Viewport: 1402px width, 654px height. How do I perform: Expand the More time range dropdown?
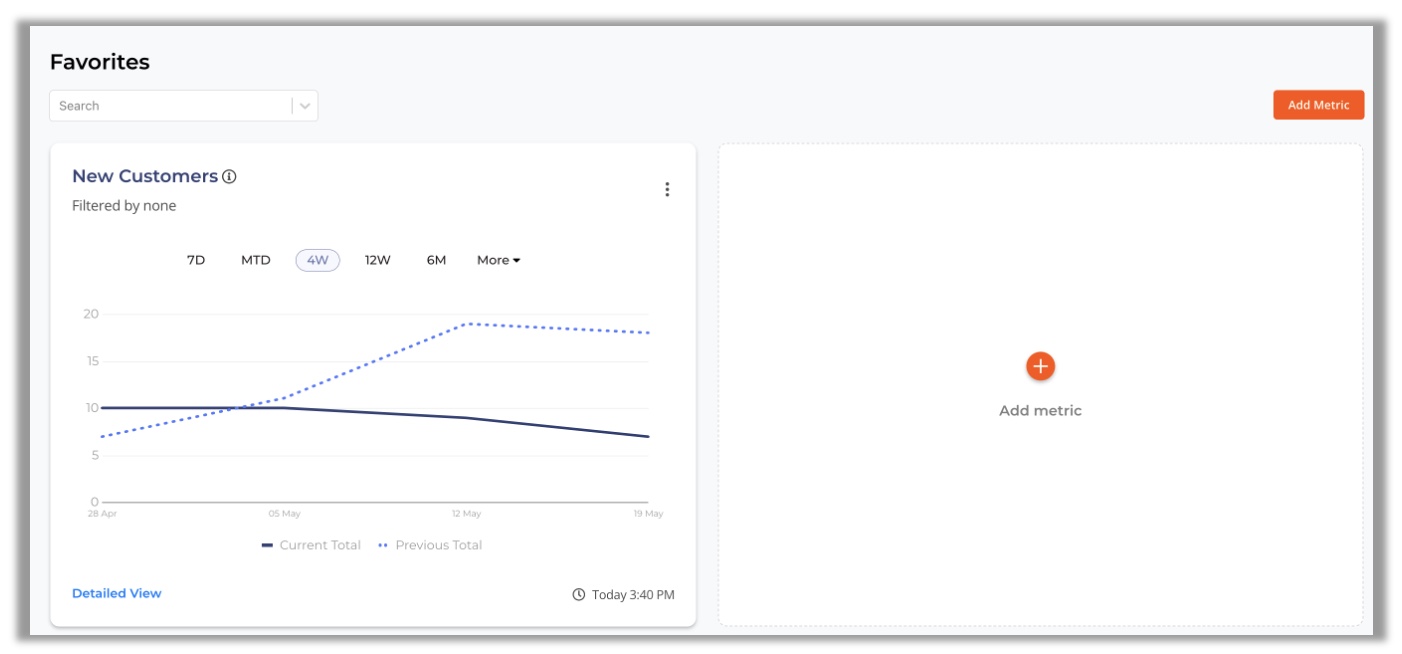click(498, 260)
